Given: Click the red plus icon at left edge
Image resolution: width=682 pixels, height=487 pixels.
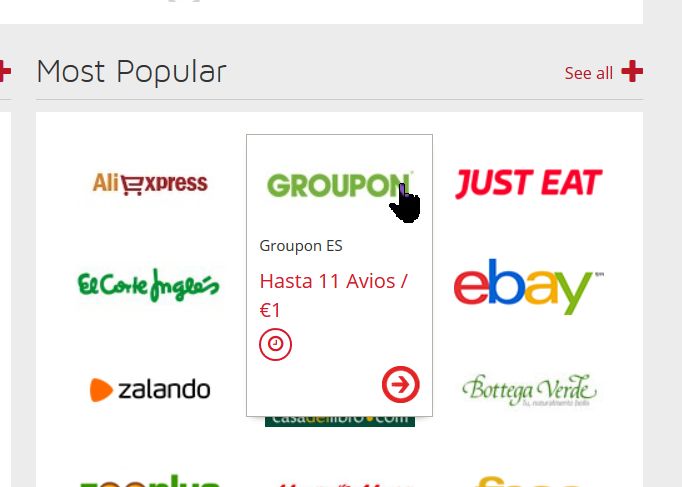Looking at the screenshot, I should click(x=5, y=71).
